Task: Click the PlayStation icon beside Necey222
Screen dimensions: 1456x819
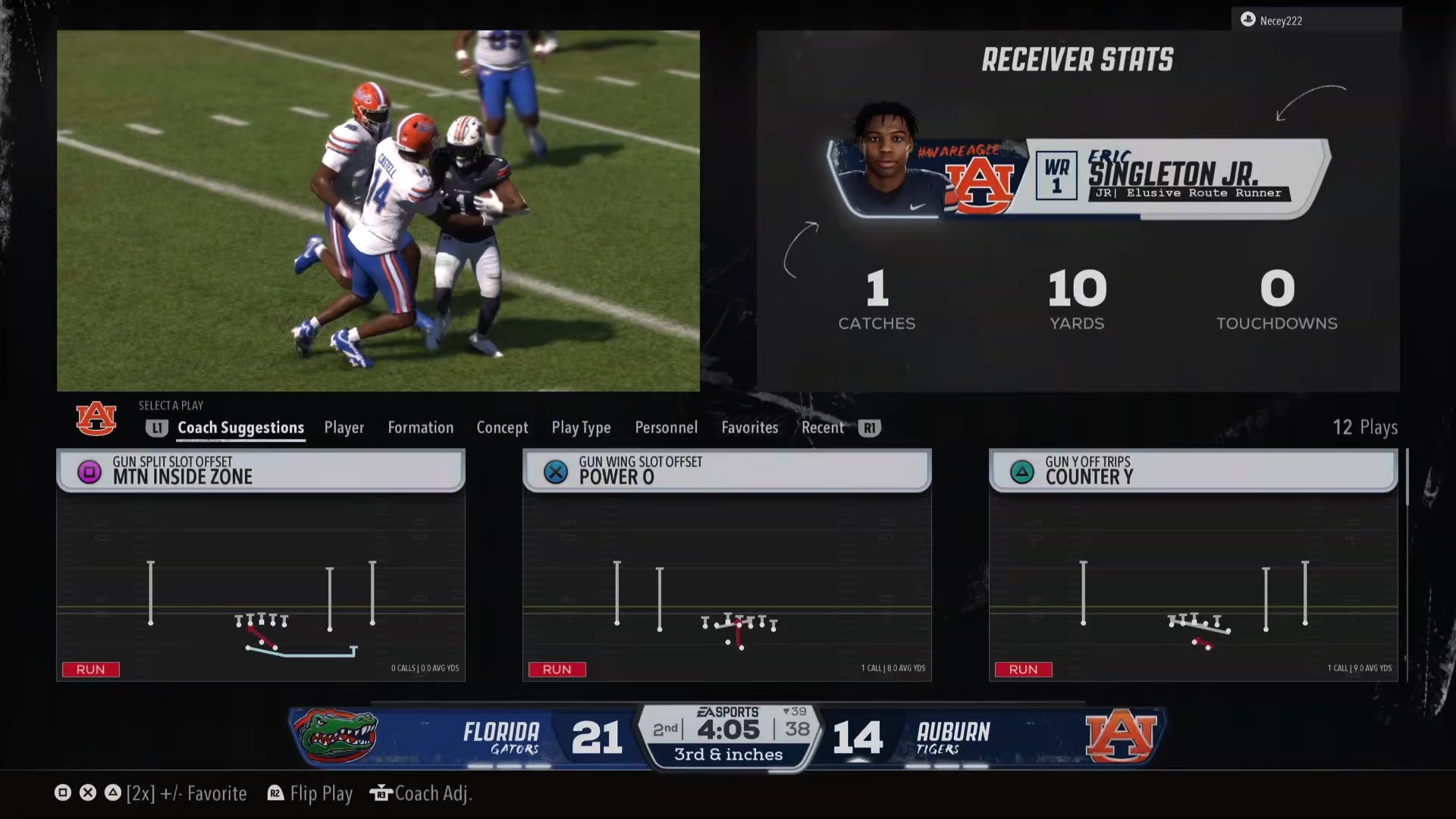Action: pos(1247,20)
